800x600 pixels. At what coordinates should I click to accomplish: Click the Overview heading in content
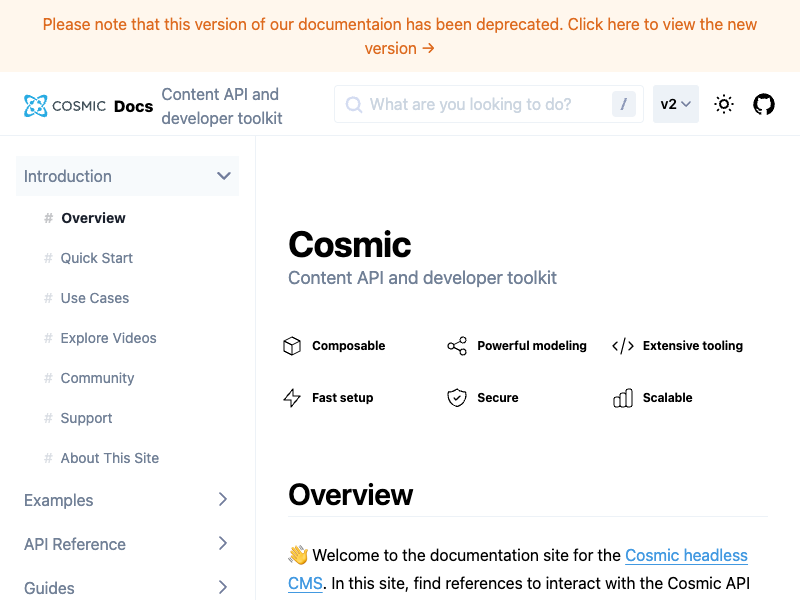pos(351,494)
